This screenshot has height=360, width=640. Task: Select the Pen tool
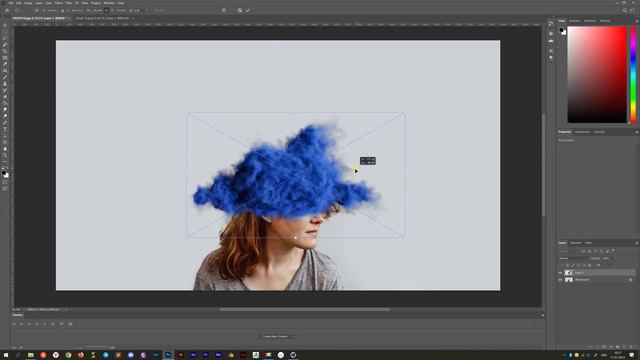point(5,123)
